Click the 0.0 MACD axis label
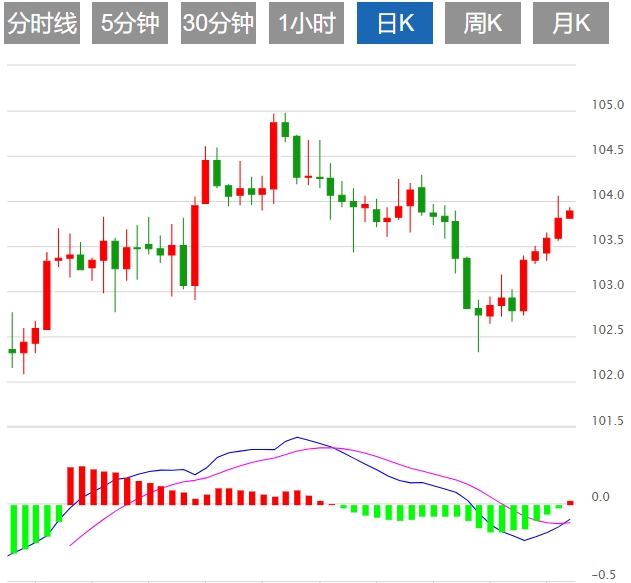 pyautogui.click(x=600, y=497)
